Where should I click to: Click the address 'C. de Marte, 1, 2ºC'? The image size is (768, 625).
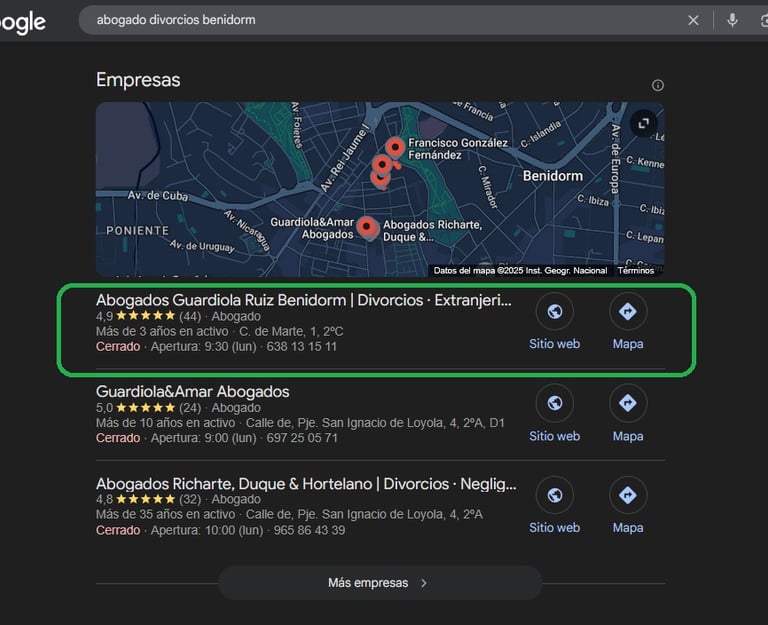(x=291, y=332)
